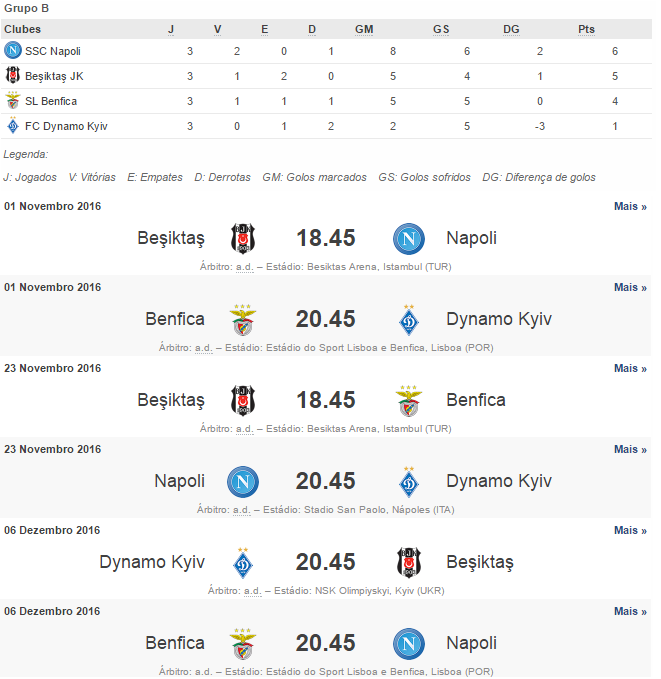Click Benfica crest in Benfica vs Napoli fixture
Screen dimensions: 661x679
coord(242,644)
